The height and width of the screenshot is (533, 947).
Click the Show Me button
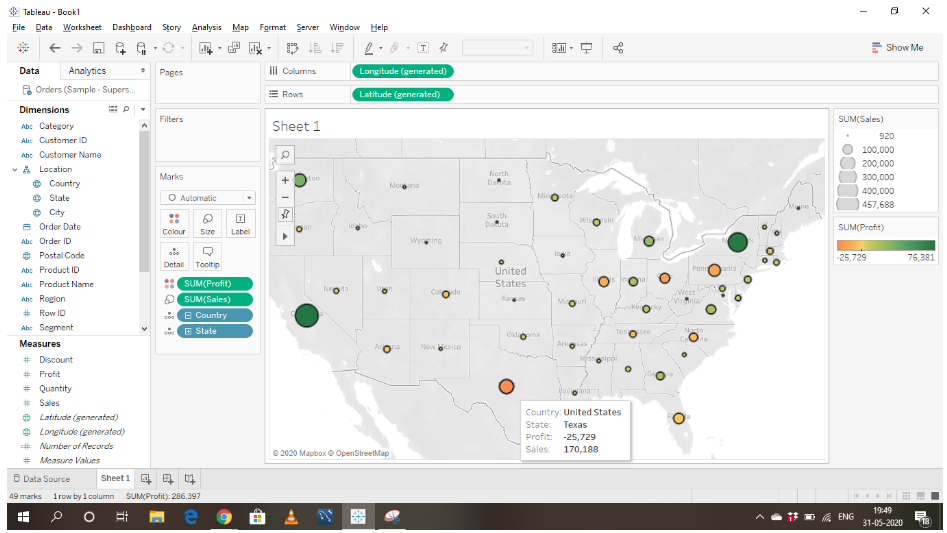[897, 47]
